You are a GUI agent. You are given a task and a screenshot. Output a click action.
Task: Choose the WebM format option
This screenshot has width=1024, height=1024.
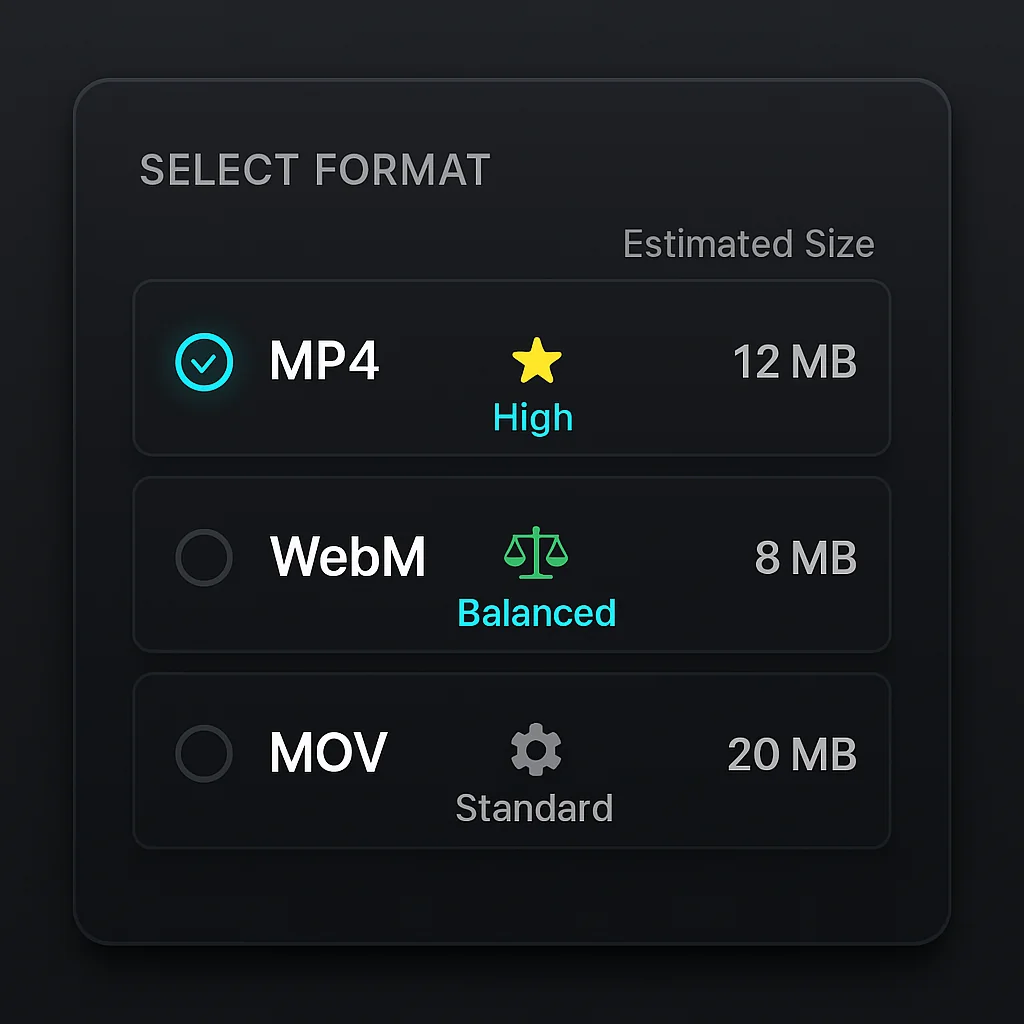[347, 558]
